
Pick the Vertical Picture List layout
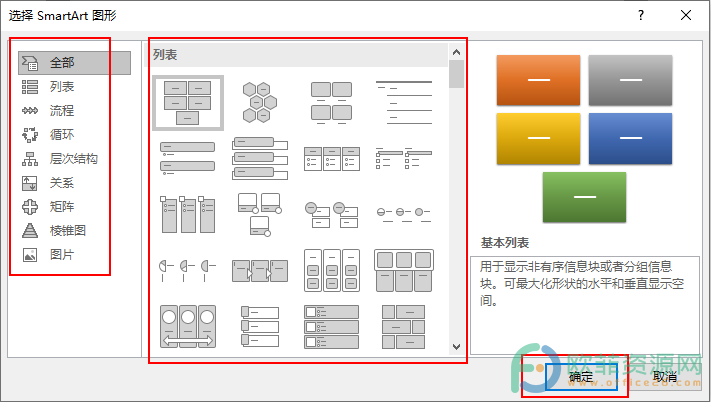(331, 326)
